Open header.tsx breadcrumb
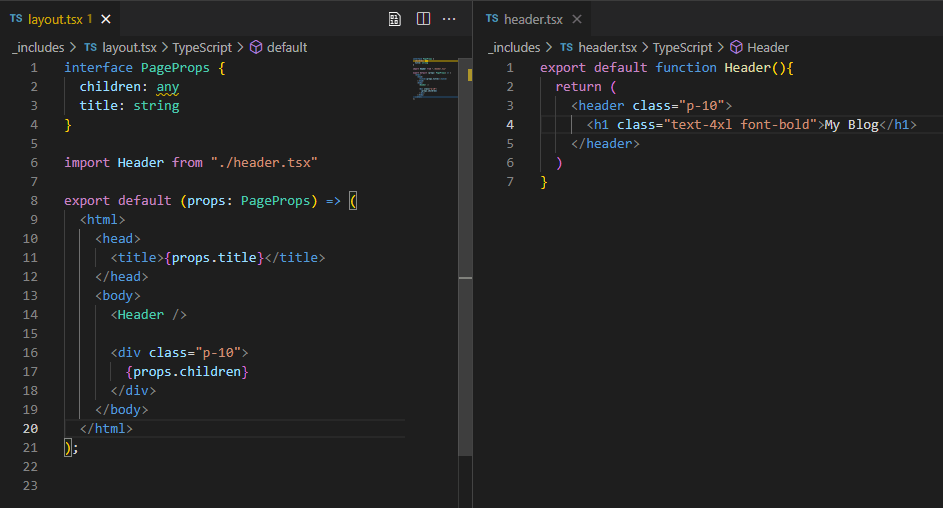 607,47
